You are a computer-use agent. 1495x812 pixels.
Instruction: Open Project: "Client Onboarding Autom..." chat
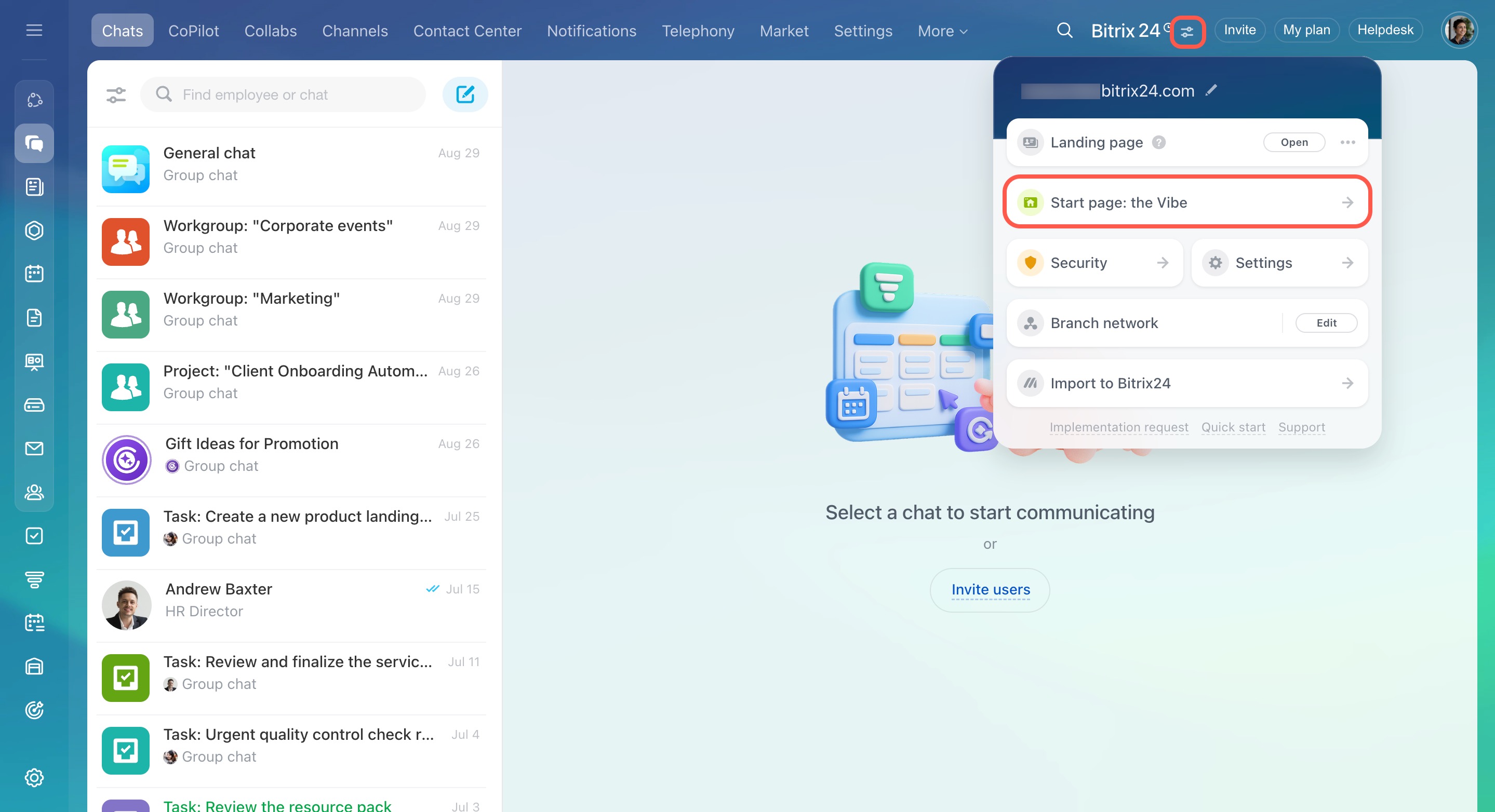click(x=291, y=386)
